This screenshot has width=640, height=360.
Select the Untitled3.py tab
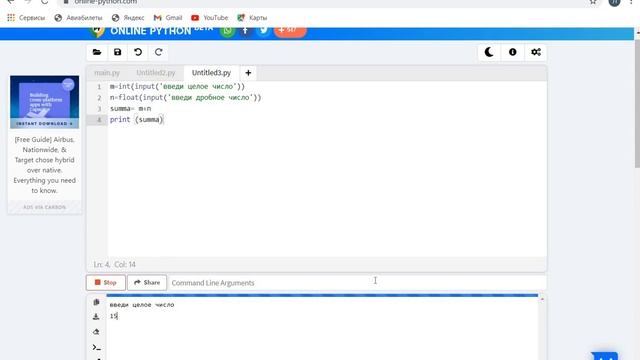point(211,73)
